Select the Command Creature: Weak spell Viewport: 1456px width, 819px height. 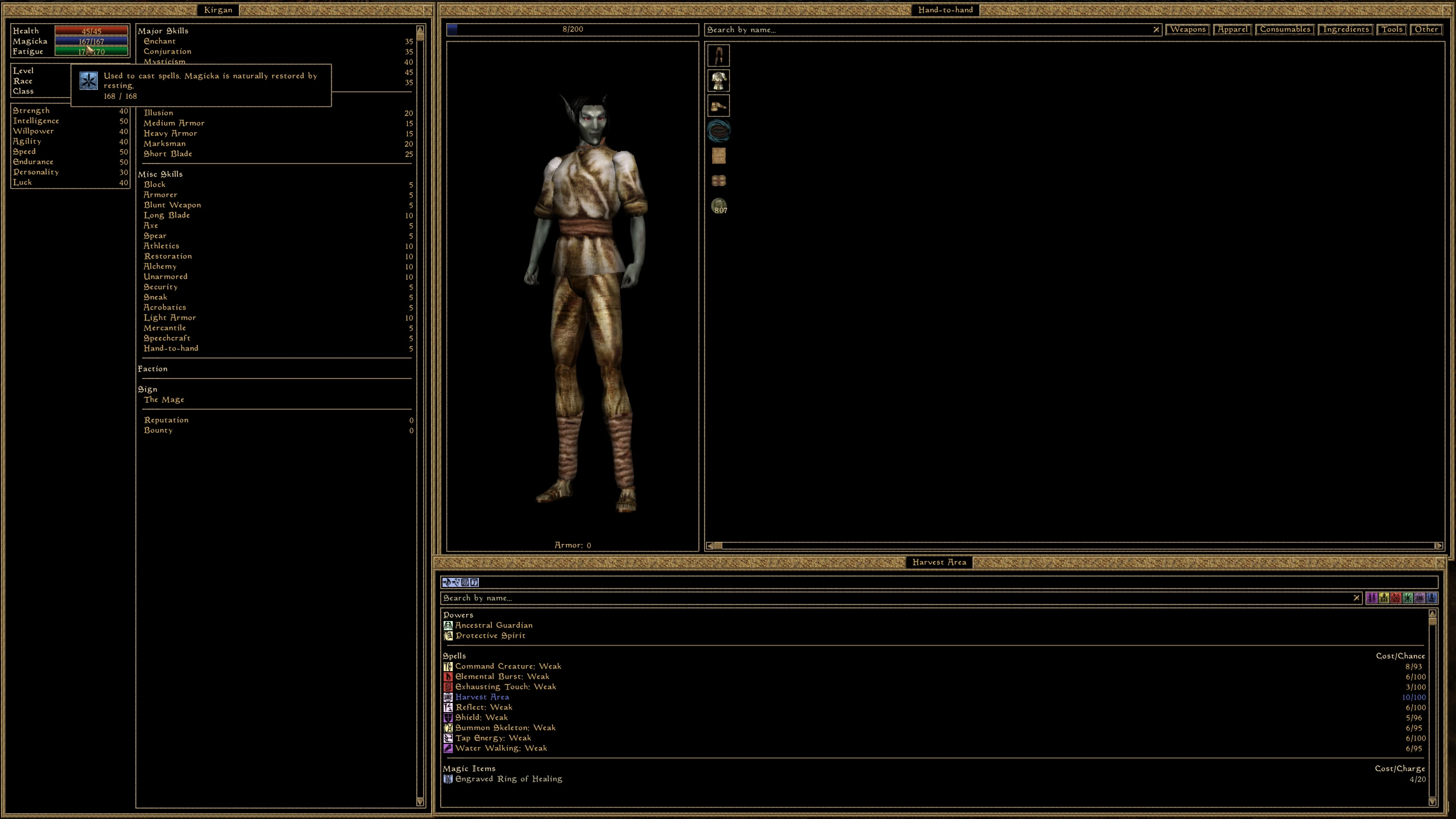point(508,667)
